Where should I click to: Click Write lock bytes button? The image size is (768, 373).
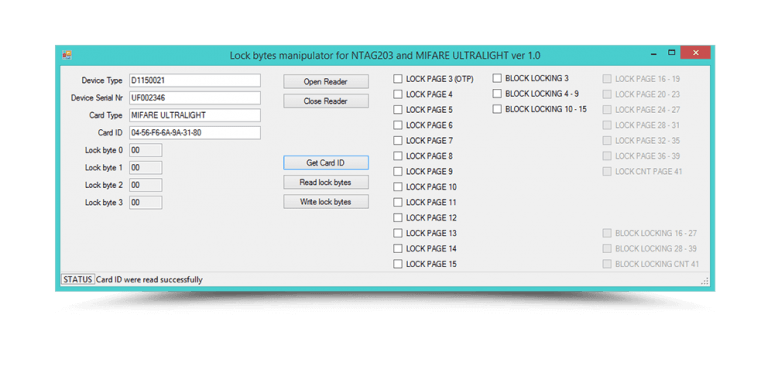click(x=326, y=202)
